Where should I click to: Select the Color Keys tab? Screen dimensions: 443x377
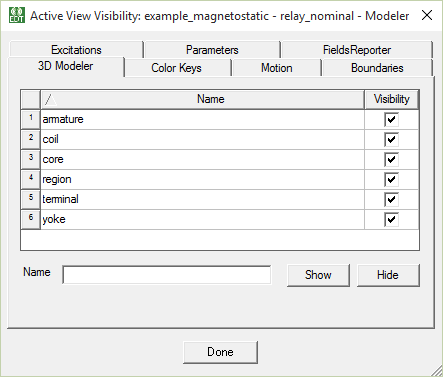point(176,68)
